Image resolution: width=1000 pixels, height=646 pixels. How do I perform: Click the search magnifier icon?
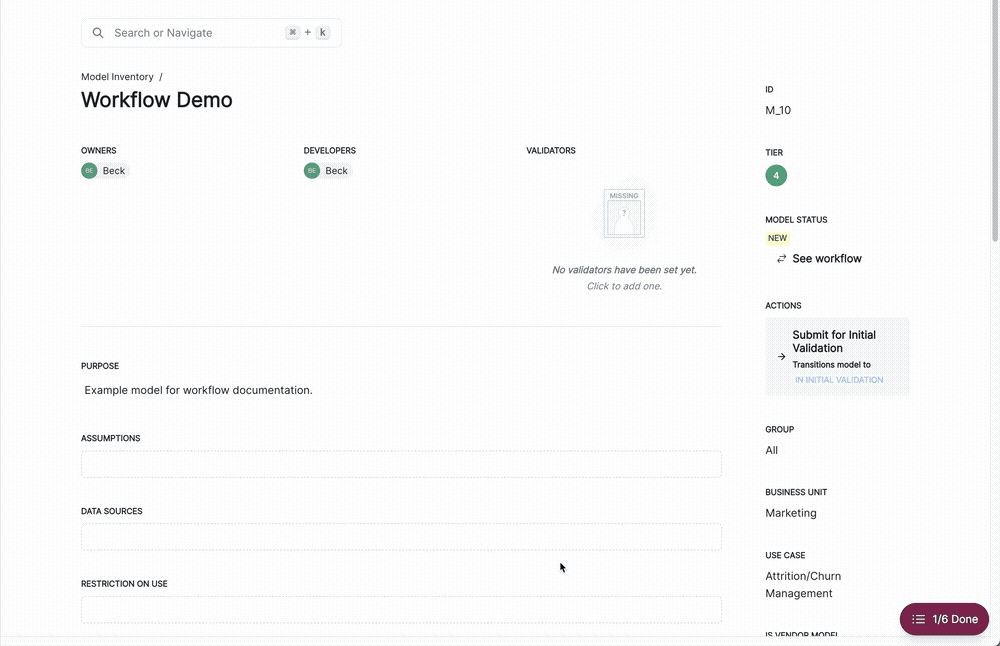coord(97,32)
